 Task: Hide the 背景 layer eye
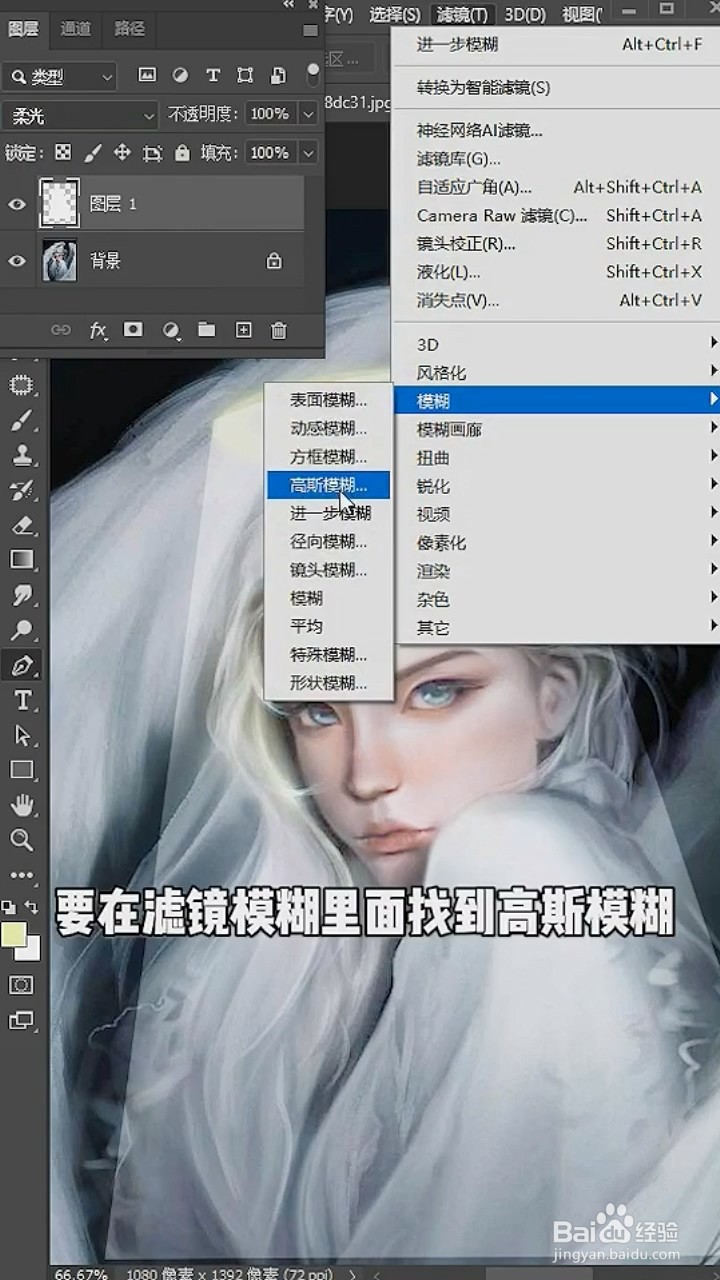(x=17, y=261)
